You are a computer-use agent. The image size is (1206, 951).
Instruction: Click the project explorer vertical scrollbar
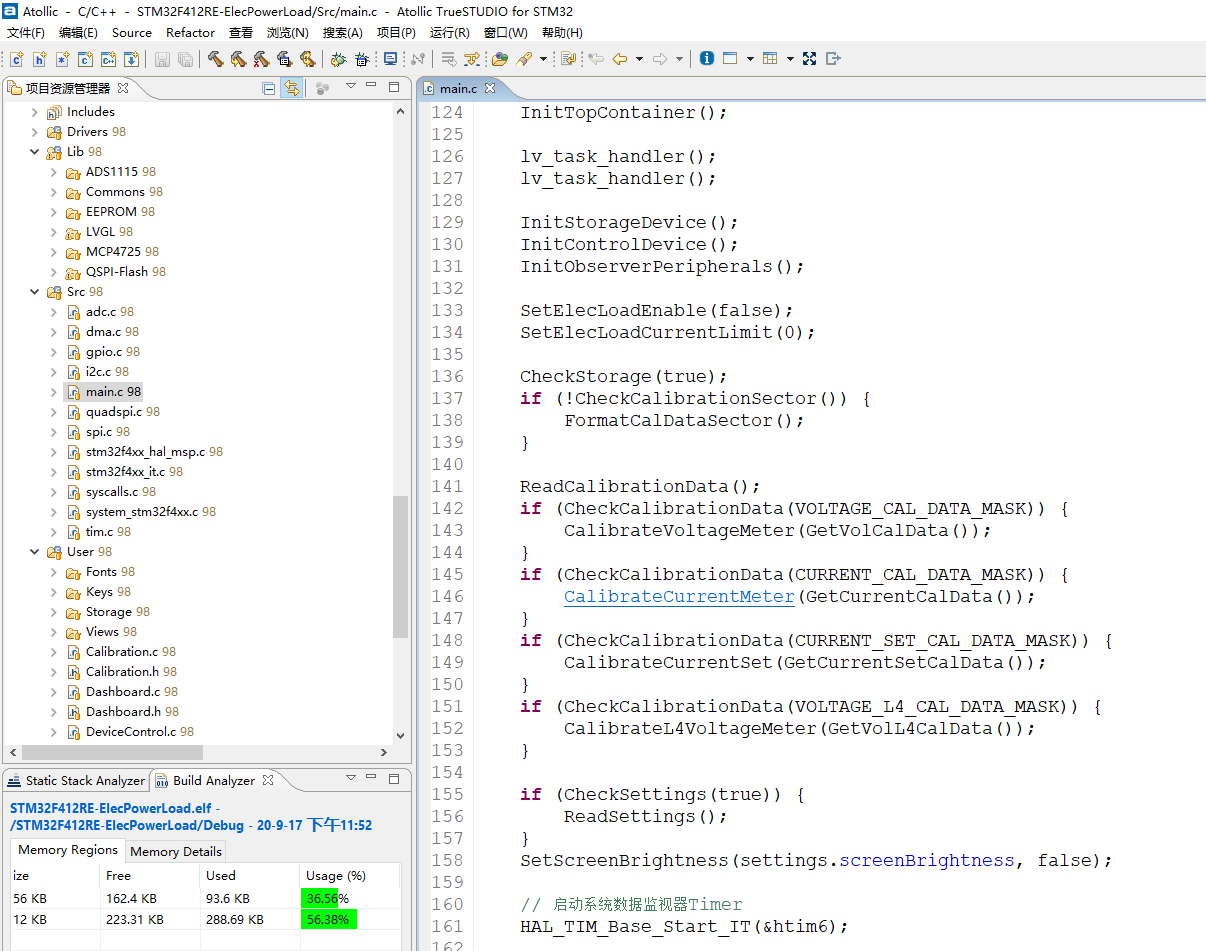(400, 566)
